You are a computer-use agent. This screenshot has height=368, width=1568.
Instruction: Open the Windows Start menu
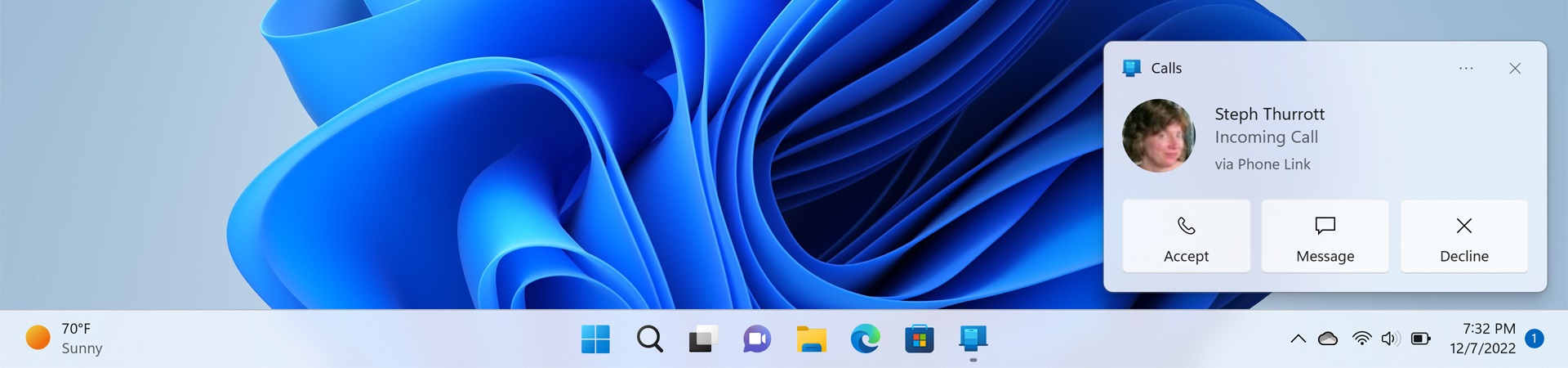[x=595, y=339]
